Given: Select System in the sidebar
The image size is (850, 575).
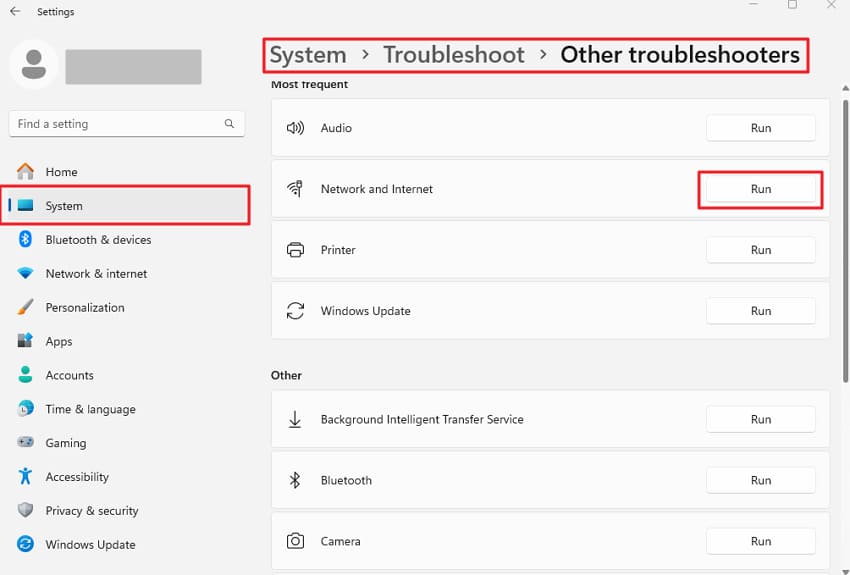Looking at the screenshot, I should pos(126,205).
